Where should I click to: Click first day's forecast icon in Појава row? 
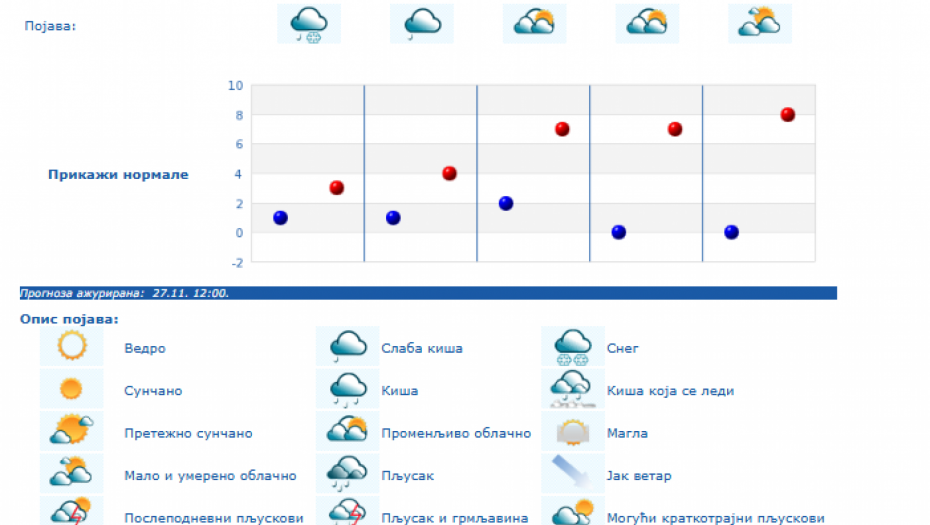point(309,24)
